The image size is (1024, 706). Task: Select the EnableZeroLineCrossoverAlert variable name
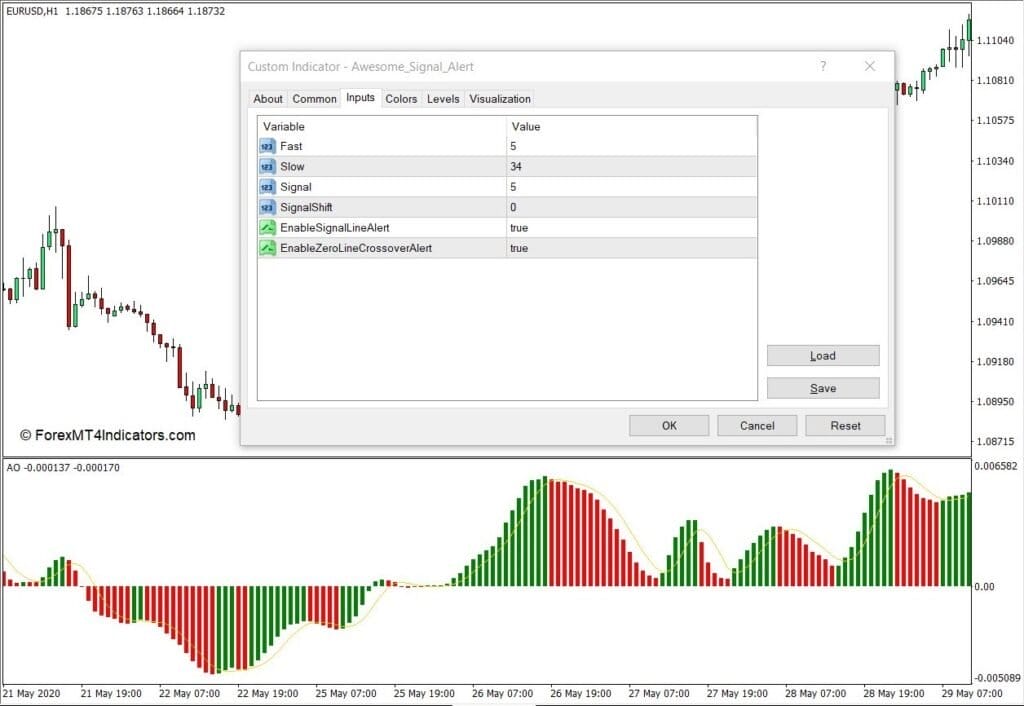[356, 248]
